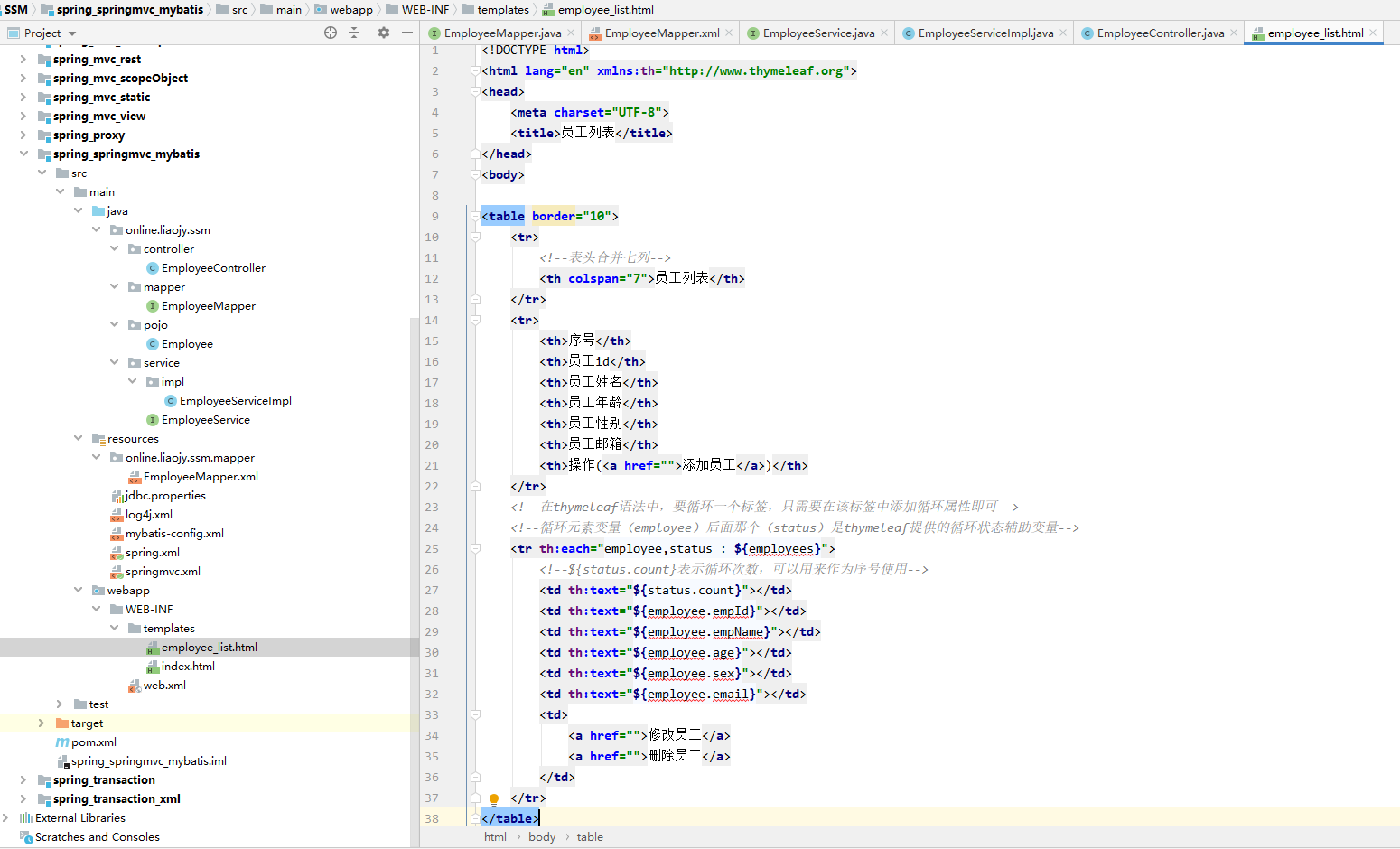Select the employee_list.html editor tab
The width and height of the screenshot is (1400, 849).
(1315, 33)
